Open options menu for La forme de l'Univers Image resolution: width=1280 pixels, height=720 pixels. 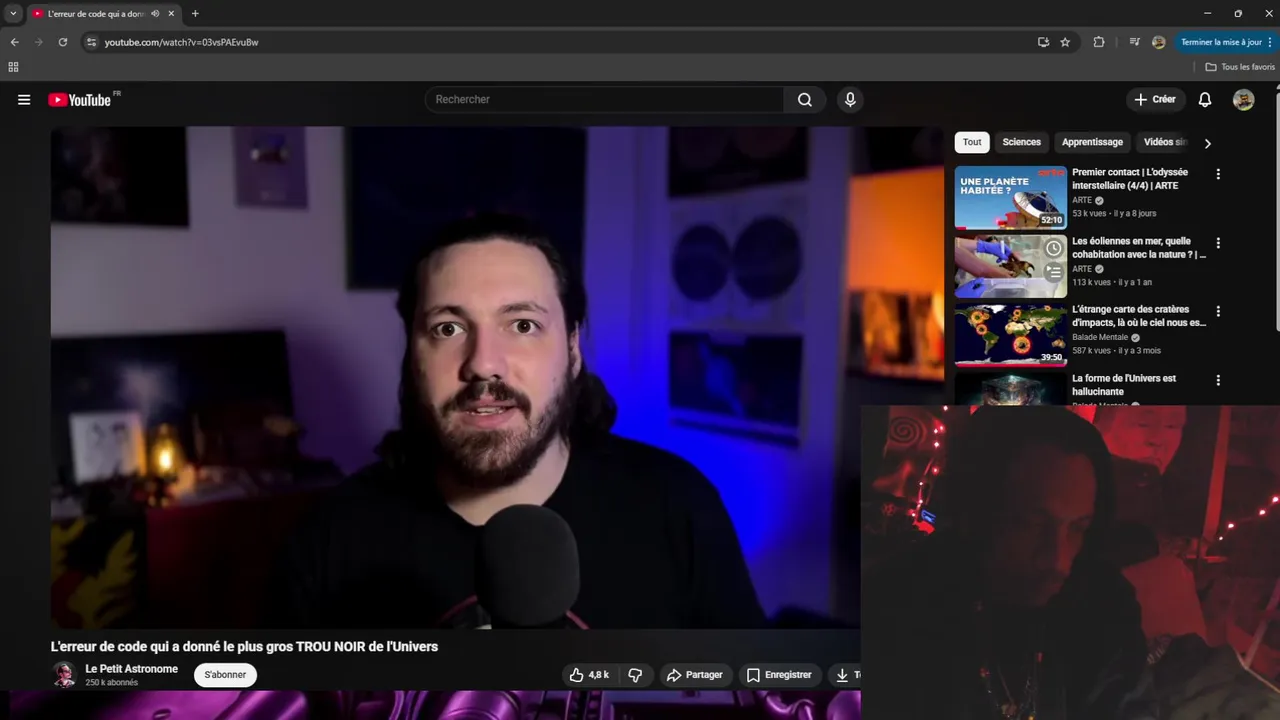coord(1218,381)
